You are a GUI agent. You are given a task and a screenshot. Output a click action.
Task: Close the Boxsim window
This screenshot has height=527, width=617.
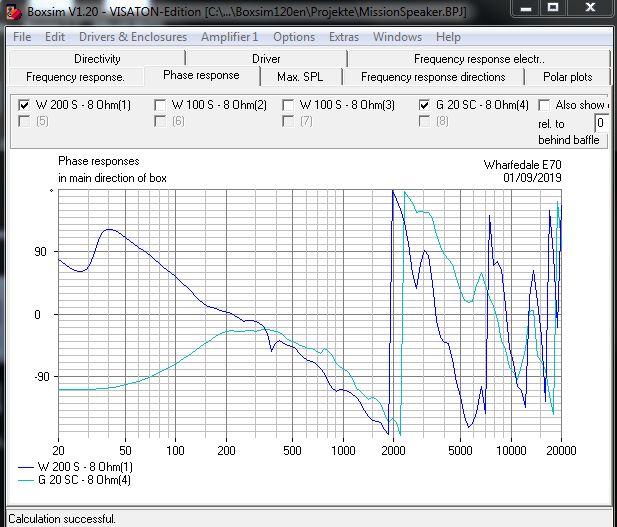click(x=590, y=7)
